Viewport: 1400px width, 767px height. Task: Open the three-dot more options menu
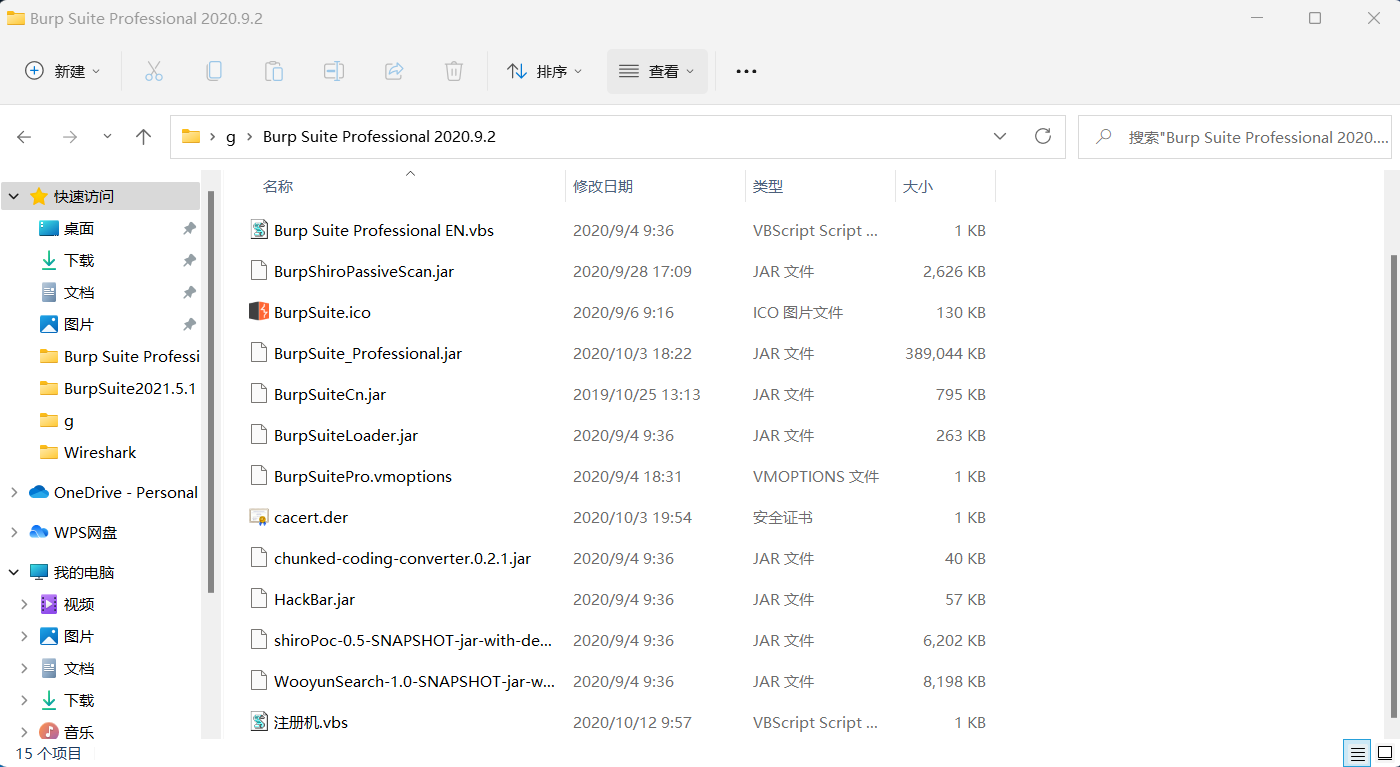click(x=746, y=71)
